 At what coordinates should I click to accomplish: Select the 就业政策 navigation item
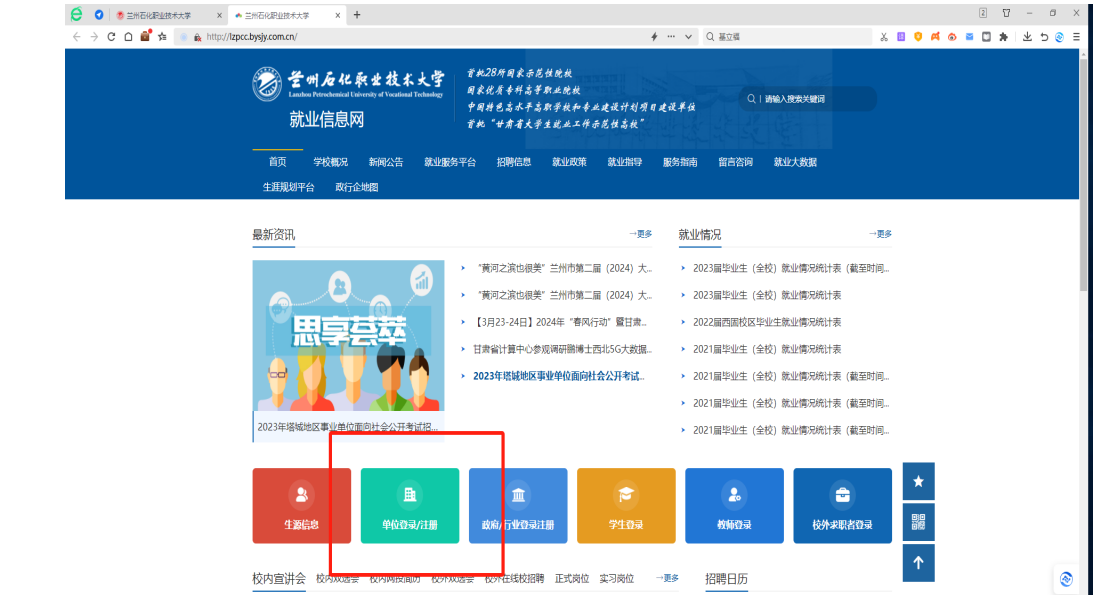coord(569,162)
